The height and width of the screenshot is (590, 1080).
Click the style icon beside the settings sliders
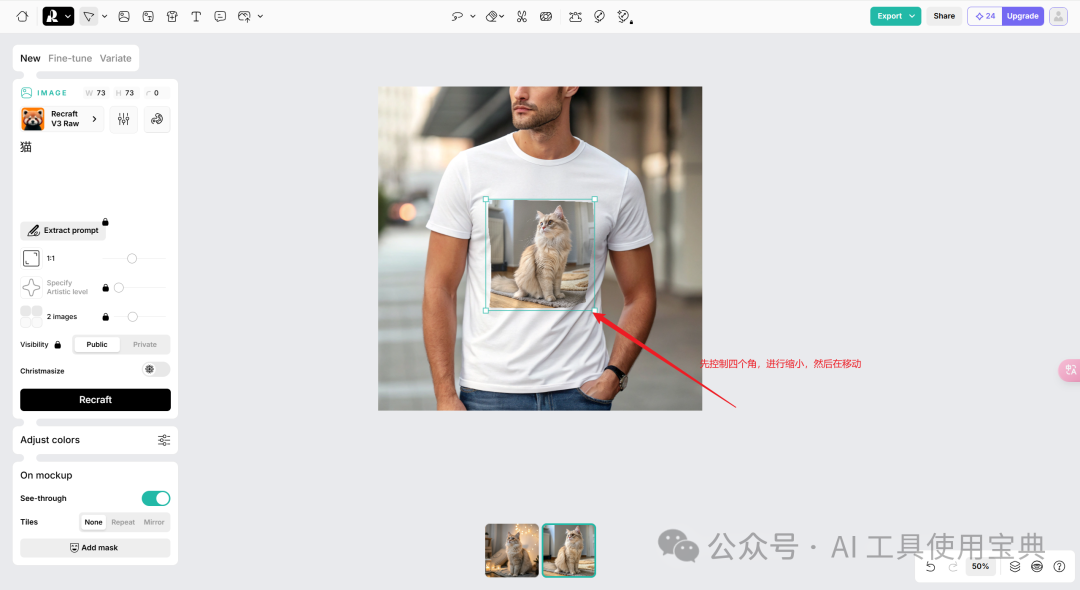(157, 119)
